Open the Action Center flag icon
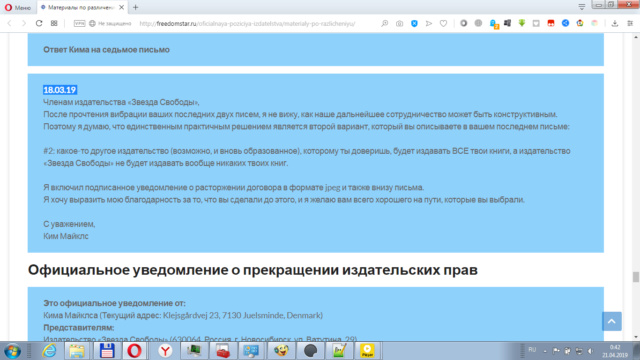The image size is (640, 360). point(556,351)
